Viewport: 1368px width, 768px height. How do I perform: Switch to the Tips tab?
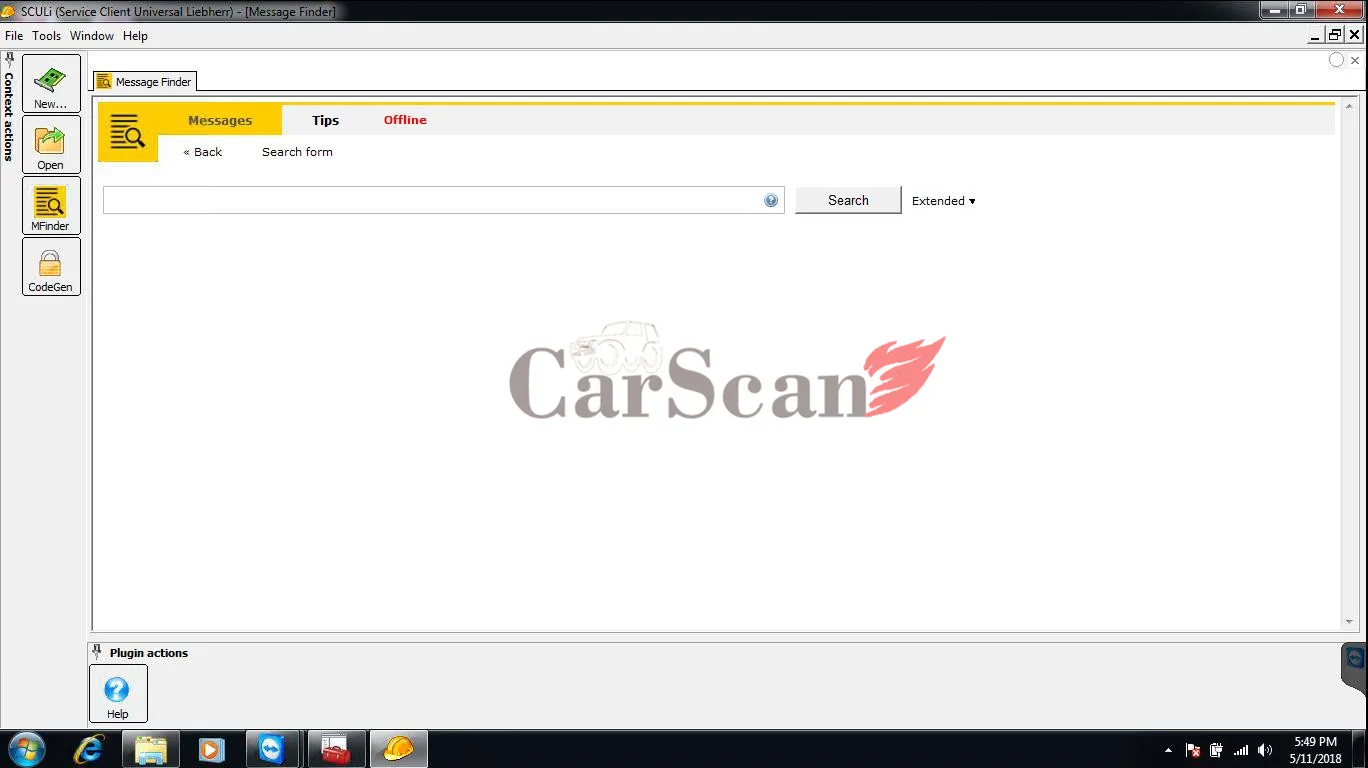325,120
